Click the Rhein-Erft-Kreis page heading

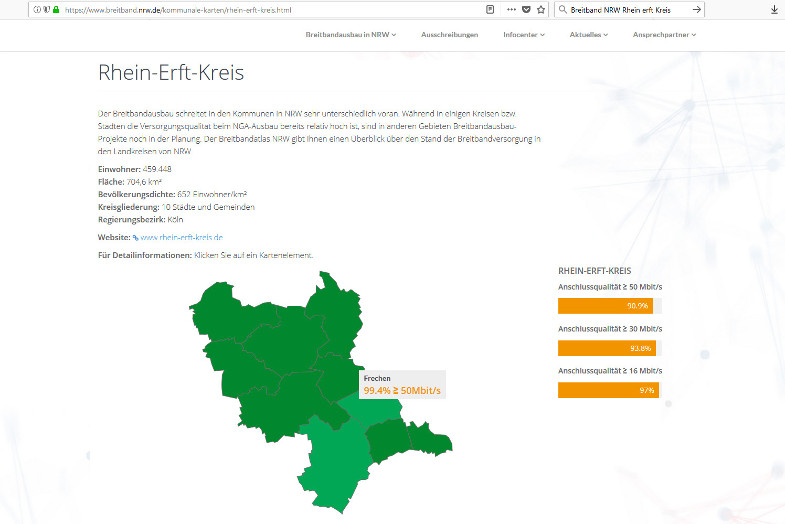coord(171,73)
